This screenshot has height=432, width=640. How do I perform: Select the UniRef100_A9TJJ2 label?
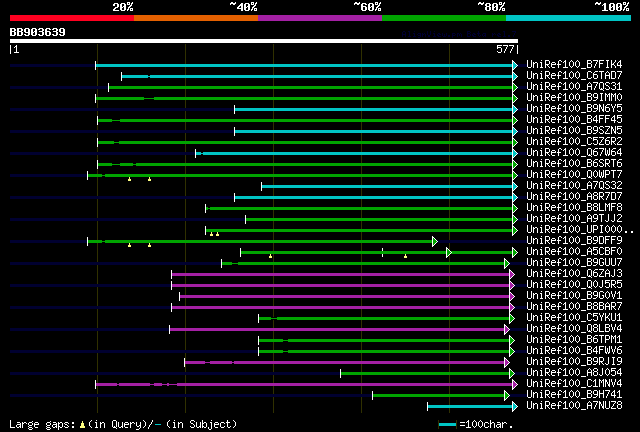[574, 219]
